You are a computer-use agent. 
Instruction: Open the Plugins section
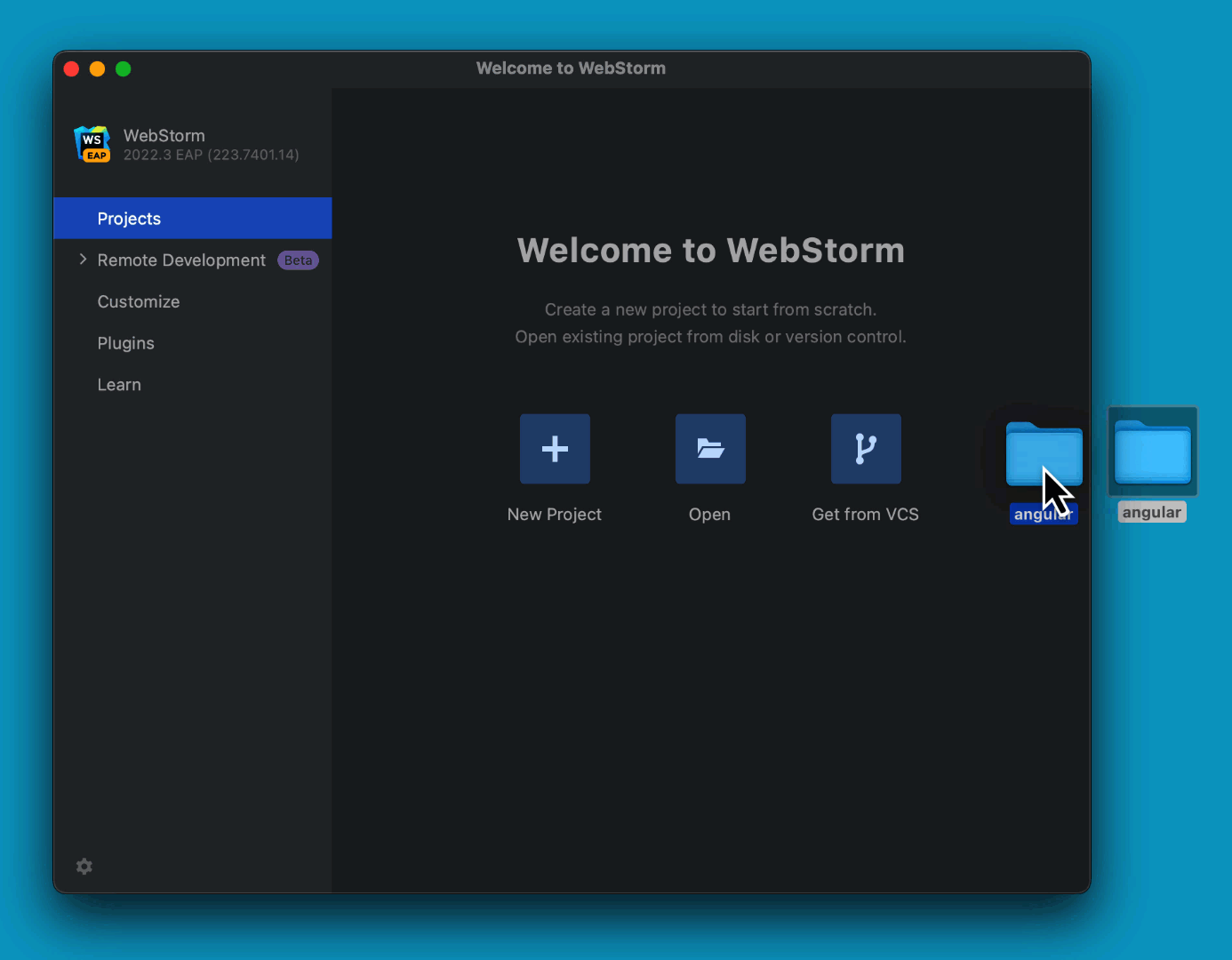click(125, 343)
